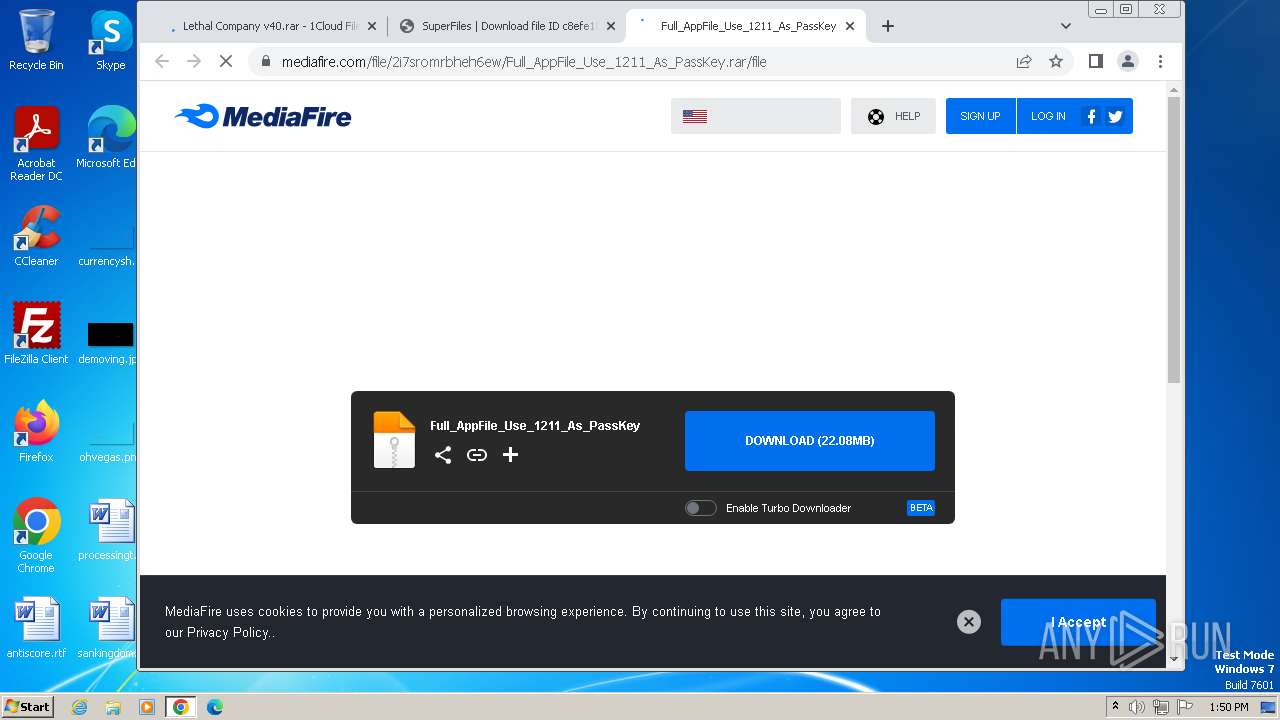The width and height of the screenshot is (1280, 720).
Task: Click the taskbar clock 1:50 PM
Action: 1228,707
